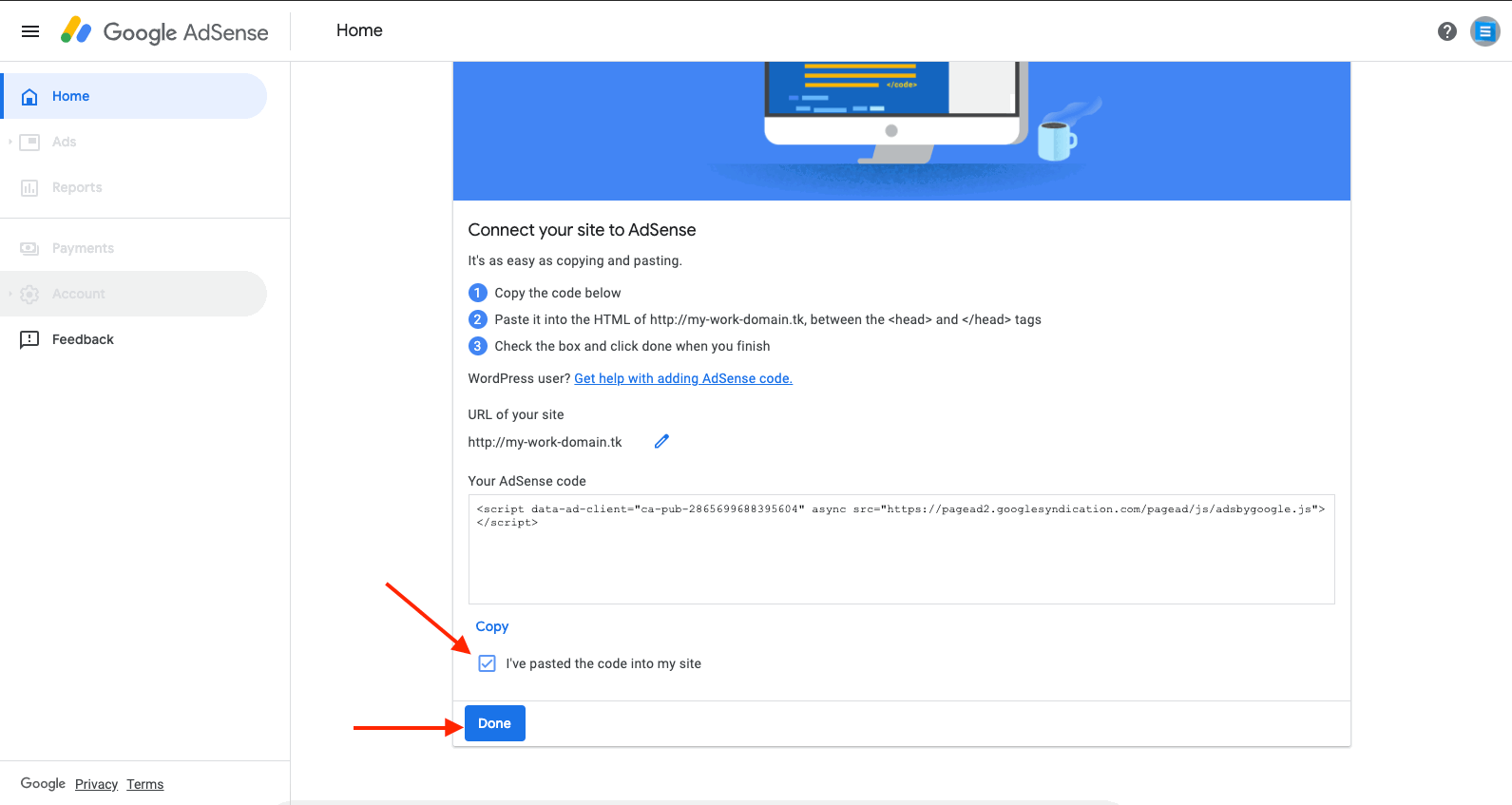
Task: Click the Google AdSense logo
Action: pyautogui.click(x=163, y=31)
